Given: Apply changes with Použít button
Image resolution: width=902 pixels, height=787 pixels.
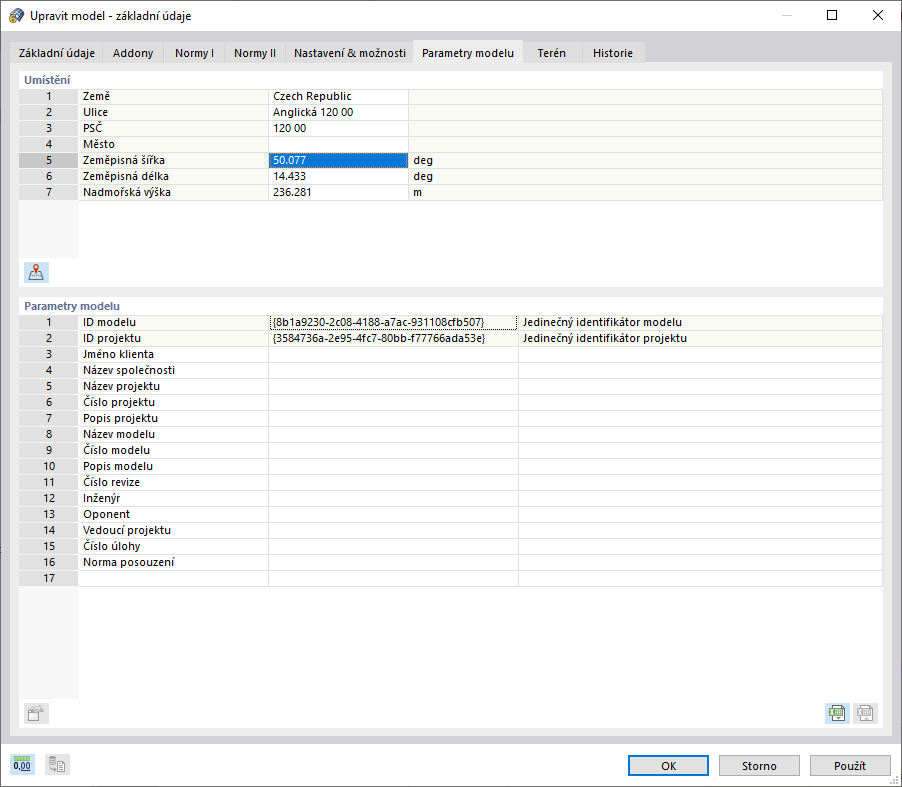Looking at the screenshot, I should click(850, 766).
